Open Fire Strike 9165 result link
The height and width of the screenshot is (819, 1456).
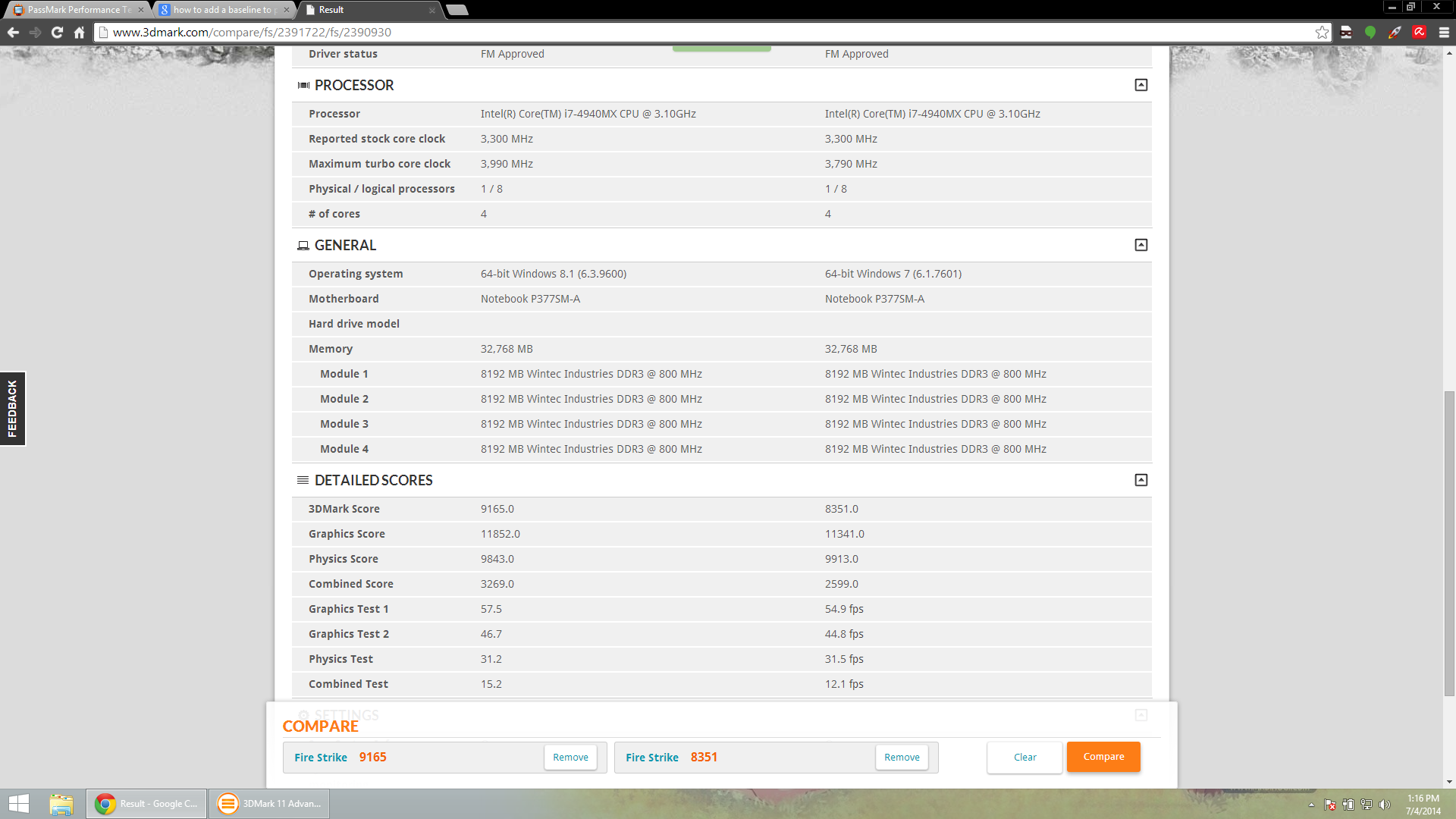pyautogui.click(x=321, y=758)
